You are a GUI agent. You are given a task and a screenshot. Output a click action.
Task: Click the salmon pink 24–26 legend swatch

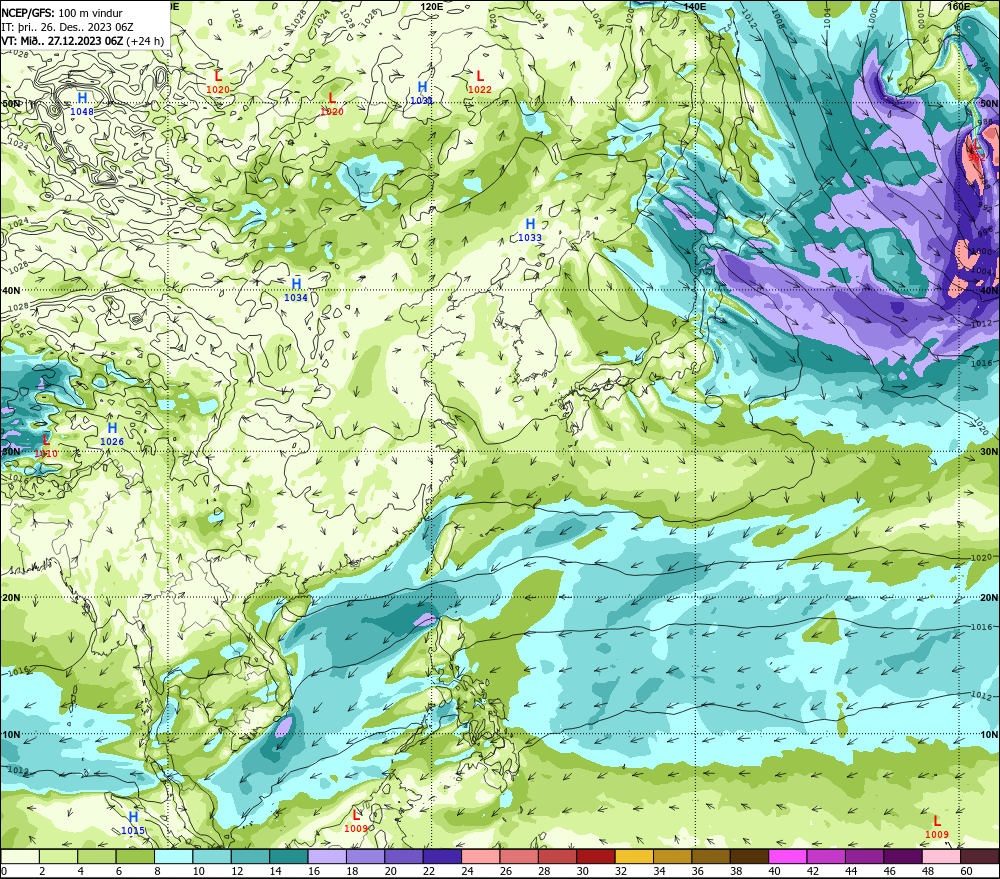[x=481, y=856]
